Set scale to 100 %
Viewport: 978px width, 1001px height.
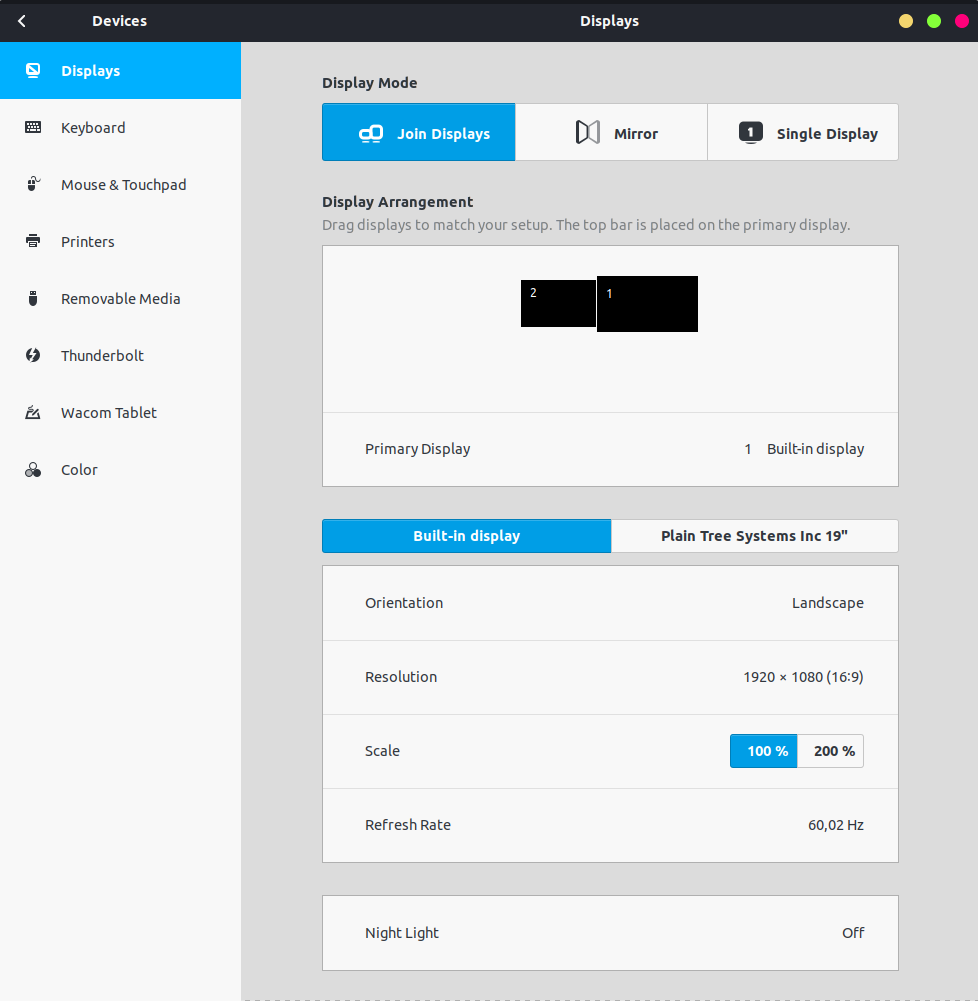click(x=764, y=751)
